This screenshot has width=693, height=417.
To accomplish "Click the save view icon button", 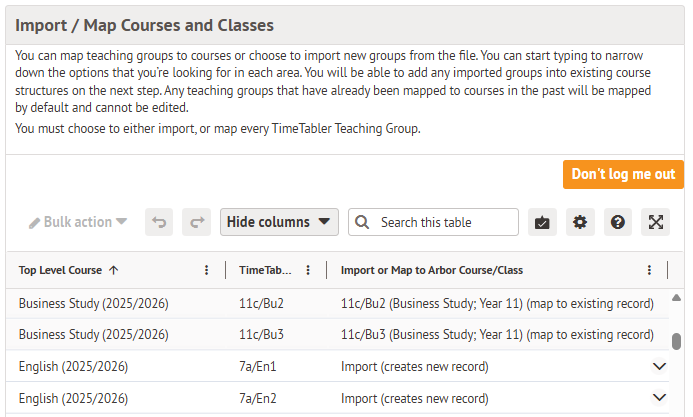I will [x=542, y=222].
